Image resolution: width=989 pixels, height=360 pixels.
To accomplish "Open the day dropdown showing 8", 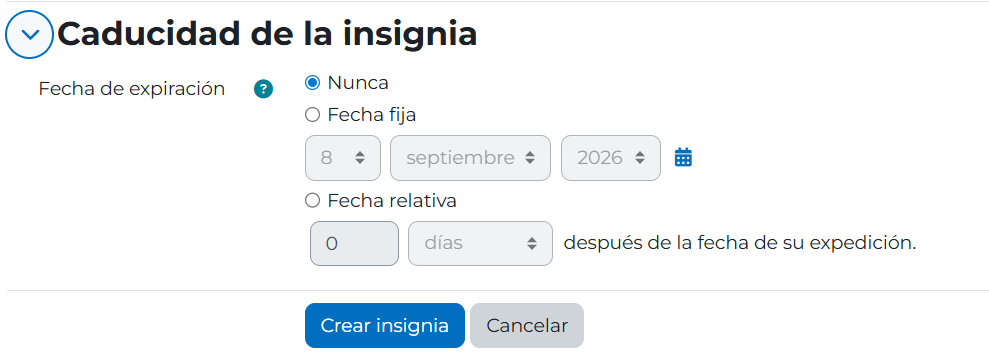I will coord(343,158).
